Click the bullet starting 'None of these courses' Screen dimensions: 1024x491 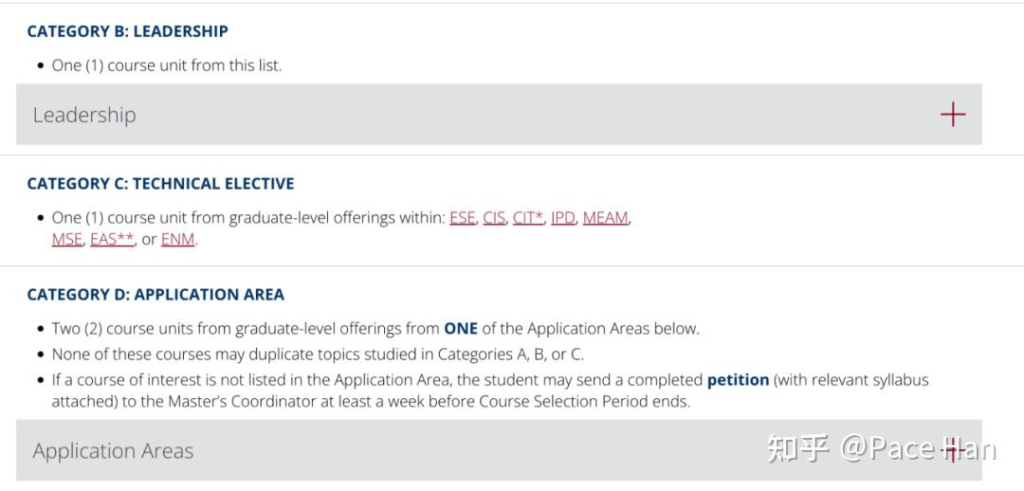click(x=318, y=355)
